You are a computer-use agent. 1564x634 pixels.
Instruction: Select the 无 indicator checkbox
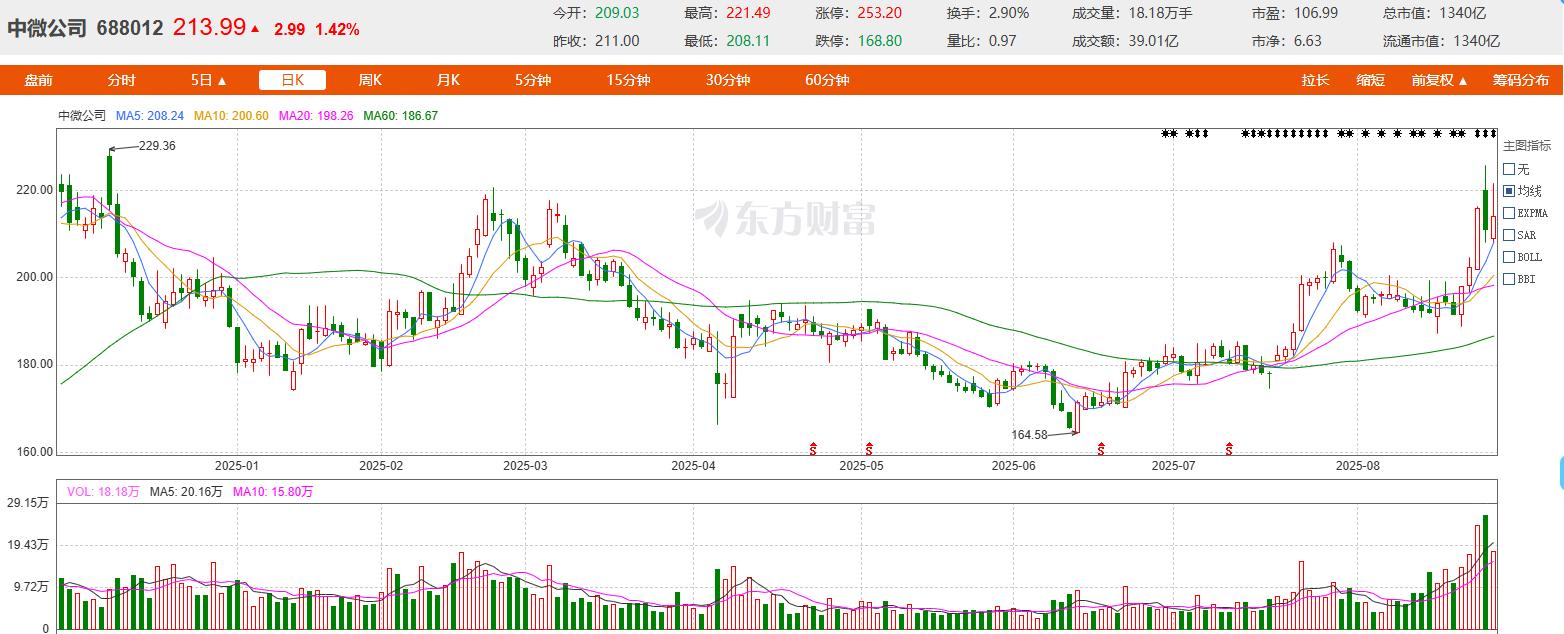[x=1510, y=169]
